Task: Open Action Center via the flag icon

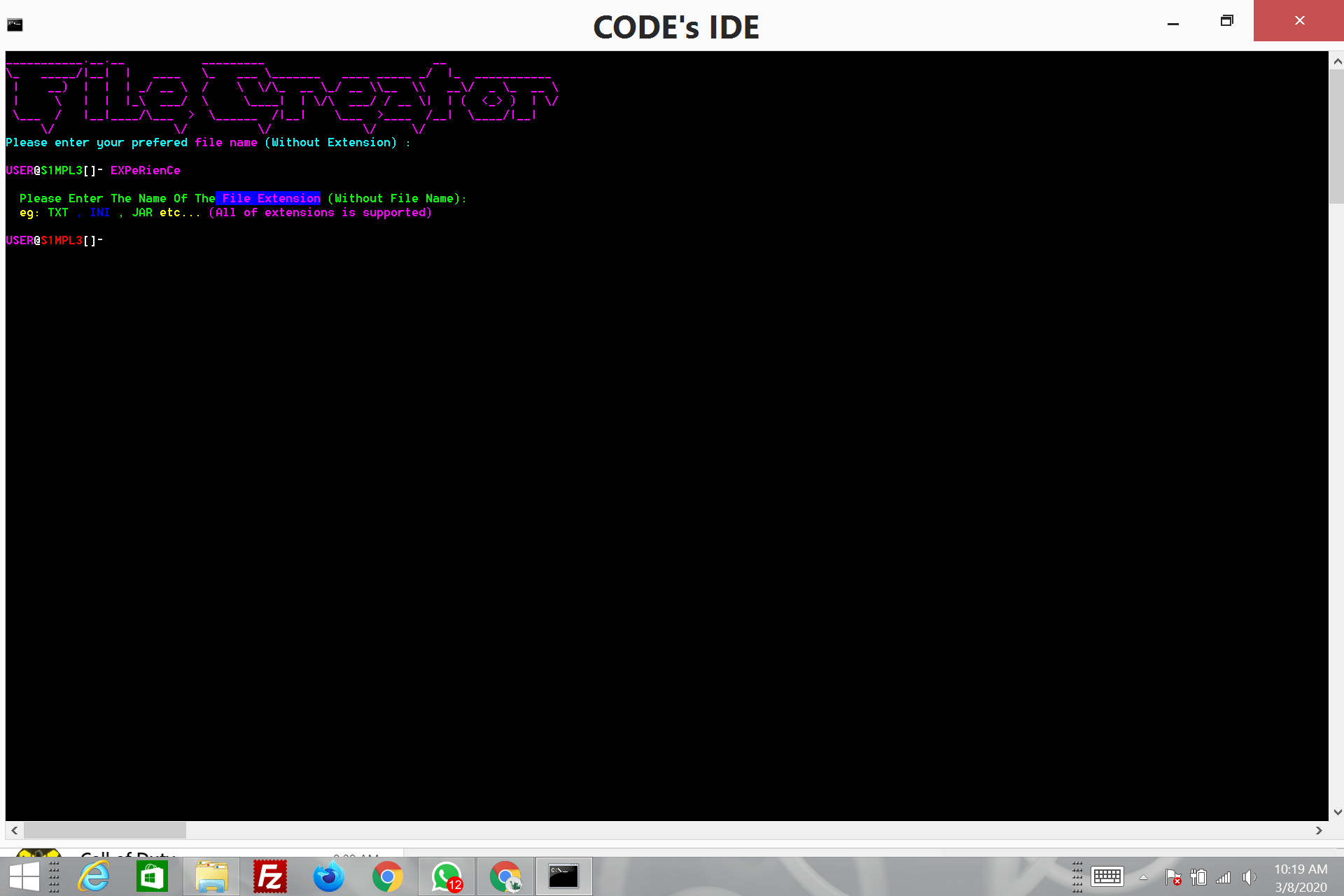Action: click(x=1174, y=876)
